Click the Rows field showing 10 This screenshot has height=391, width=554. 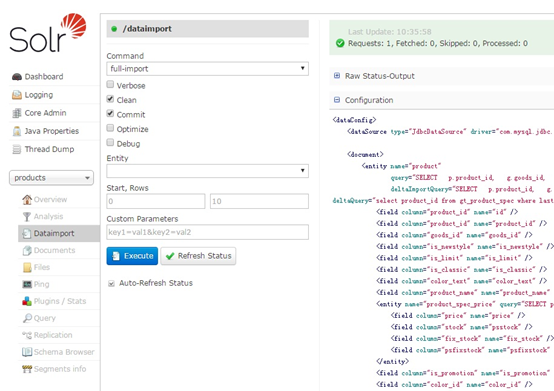[x=259, y=201]
